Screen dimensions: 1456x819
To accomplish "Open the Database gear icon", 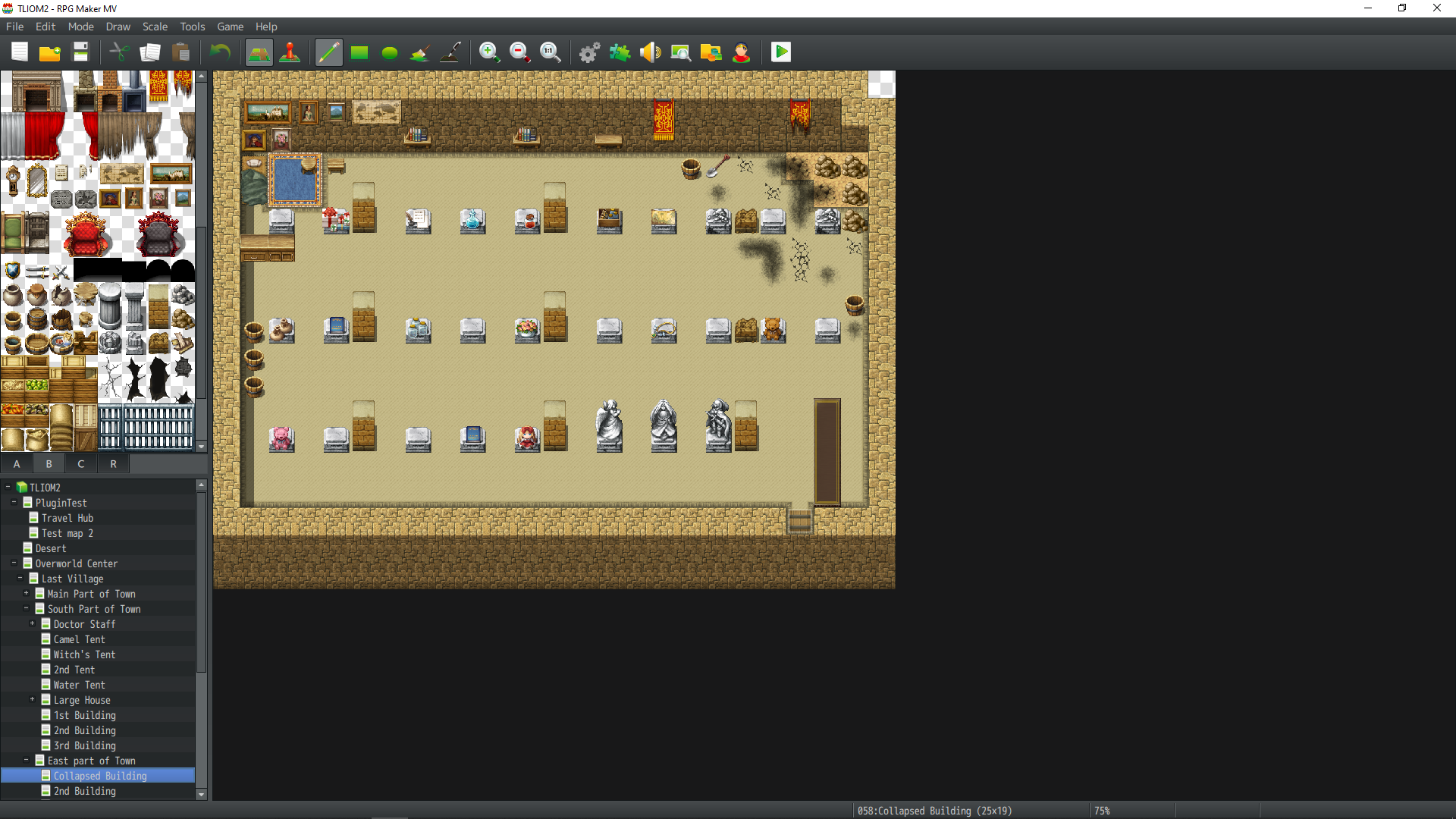I will [590, 52].
